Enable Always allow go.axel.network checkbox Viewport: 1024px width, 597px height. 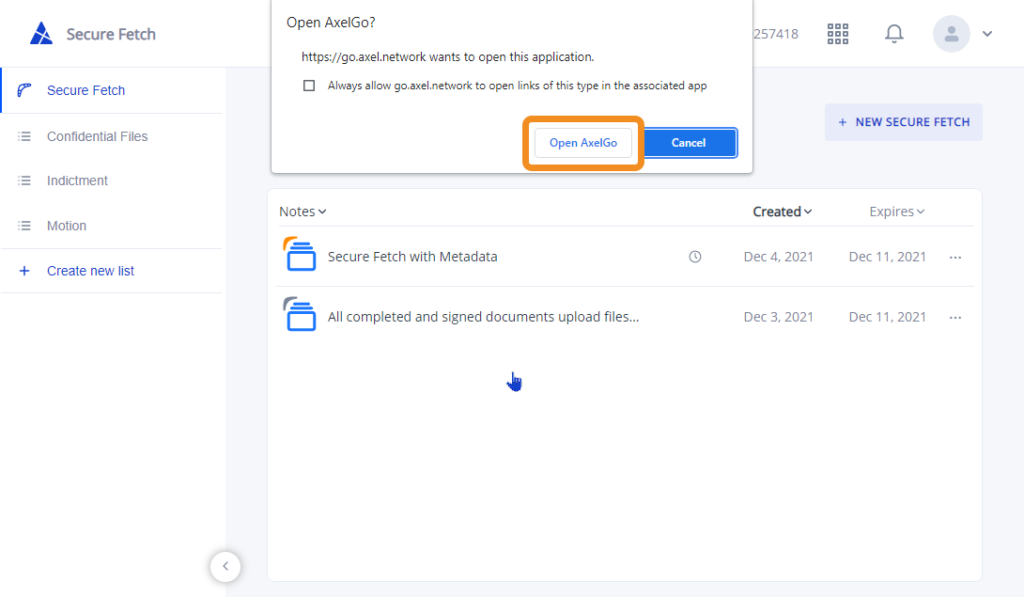point(309,86)
